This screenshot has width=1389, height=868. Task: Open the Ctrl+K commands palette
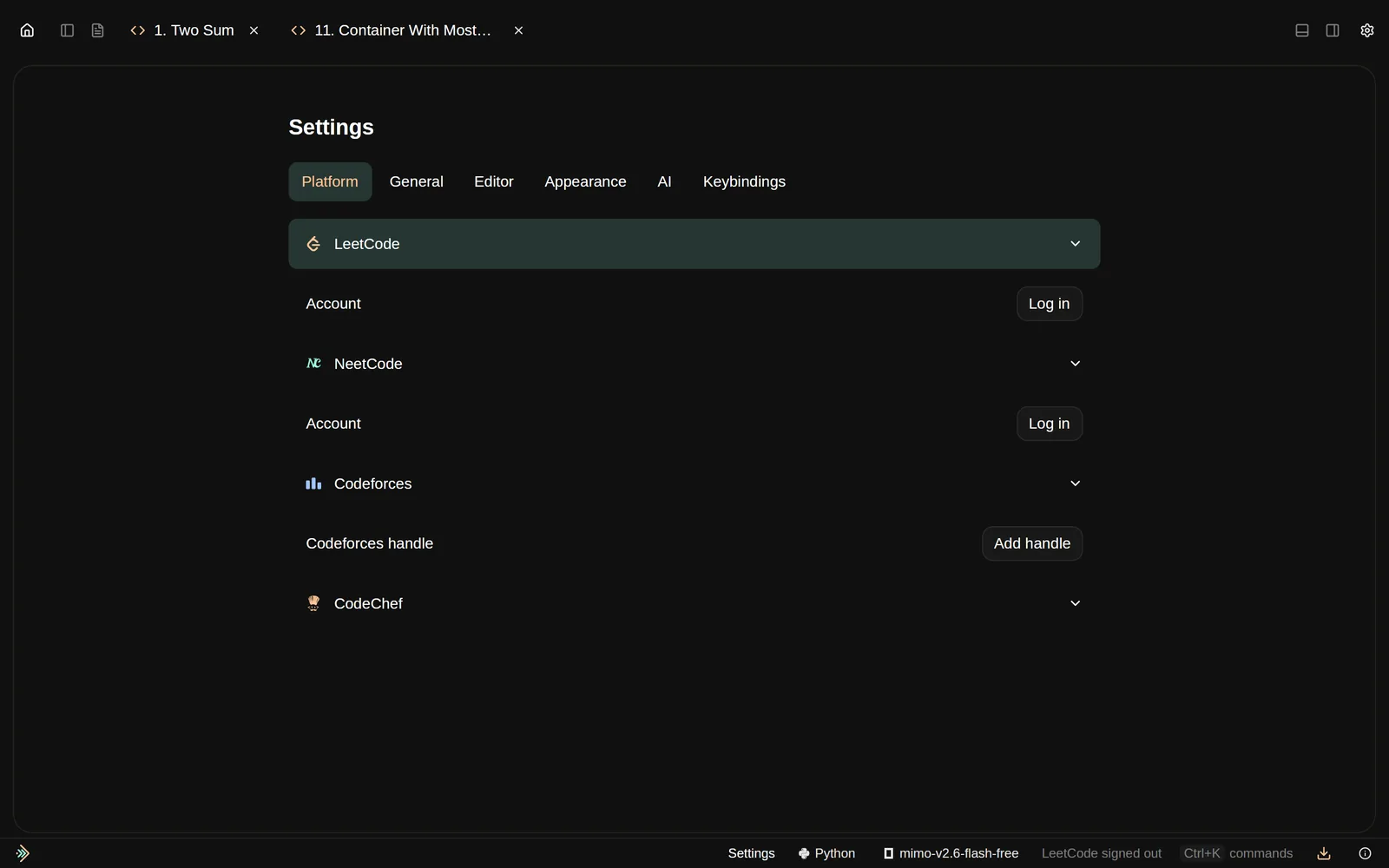coord(1238,853)
